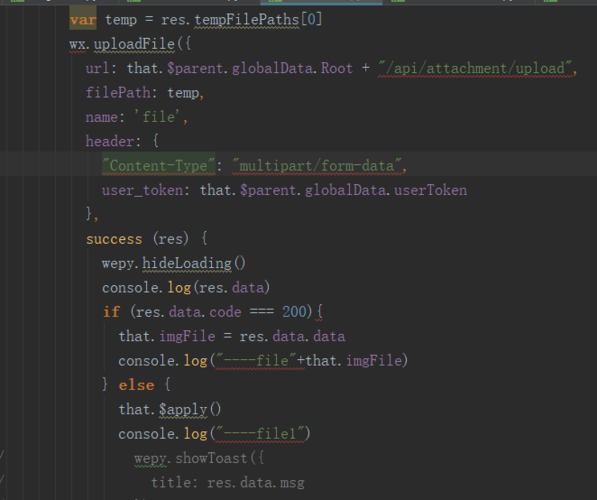Click the $apply method call
This screenshot has width=597, height=500.
pyautogui.click(x=183, y=410)
